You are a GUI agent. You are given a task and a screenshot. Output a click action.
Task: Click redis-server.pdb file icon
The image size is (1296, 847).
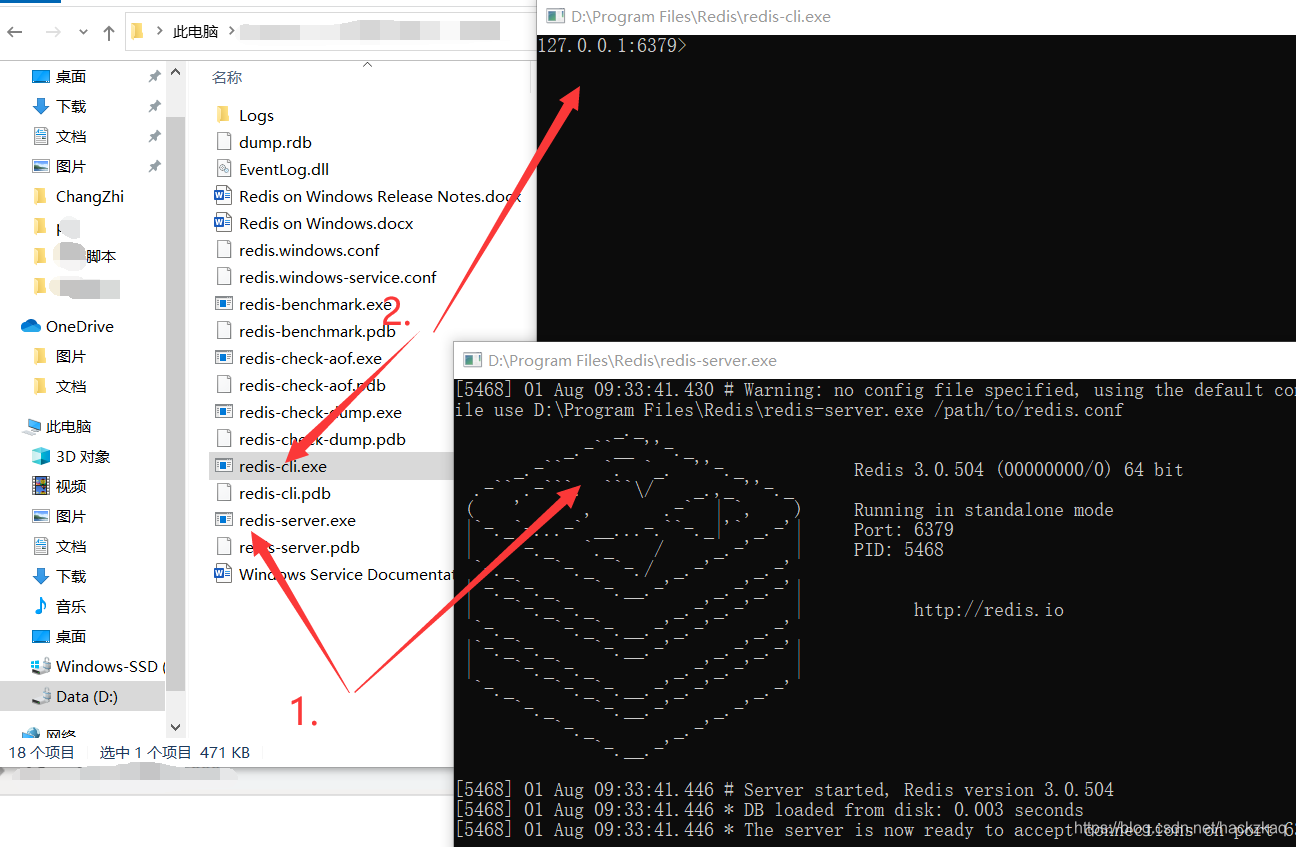[224, 547]
